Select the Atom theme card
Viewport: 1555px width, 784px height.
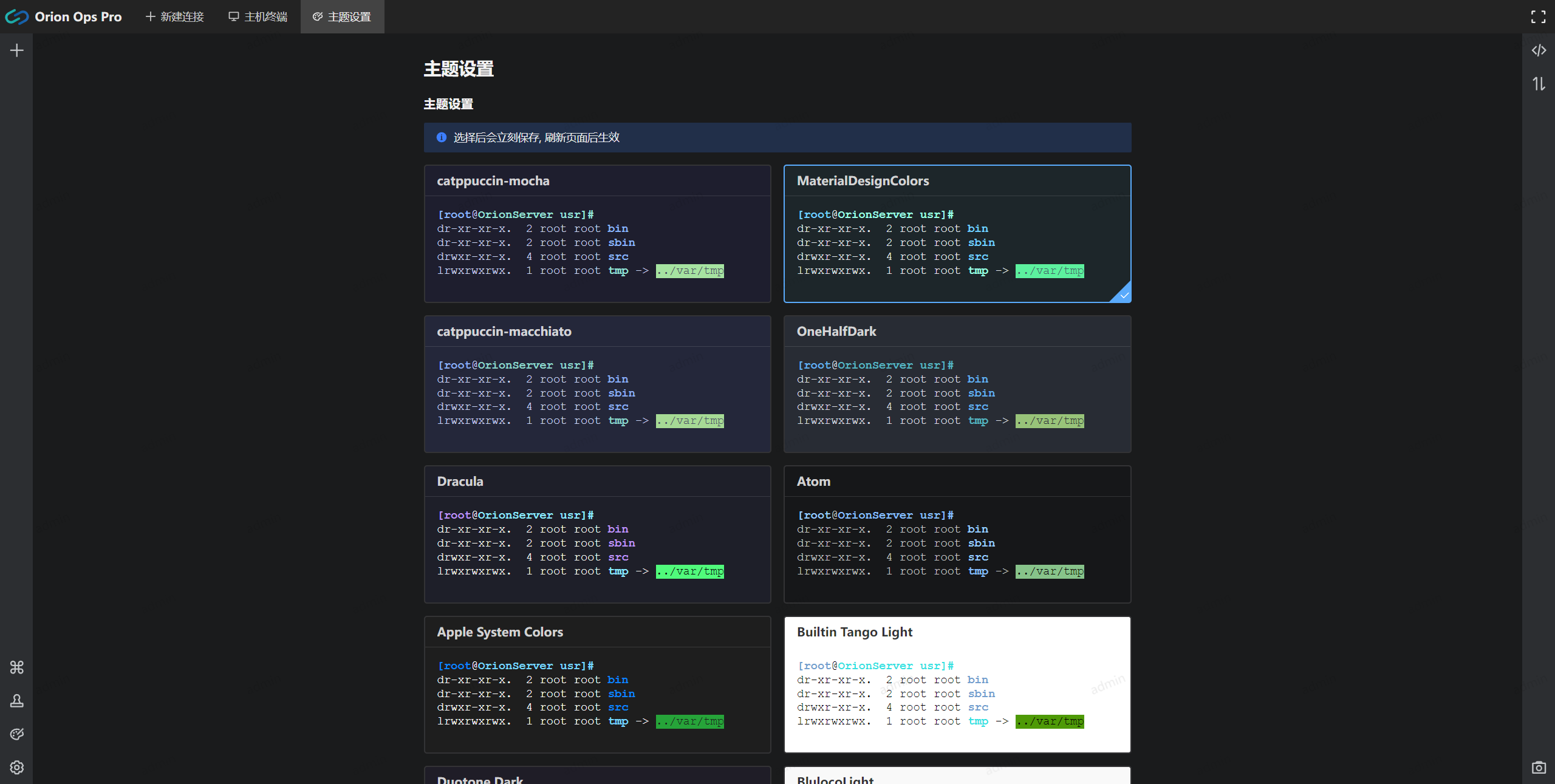point(957,534)
